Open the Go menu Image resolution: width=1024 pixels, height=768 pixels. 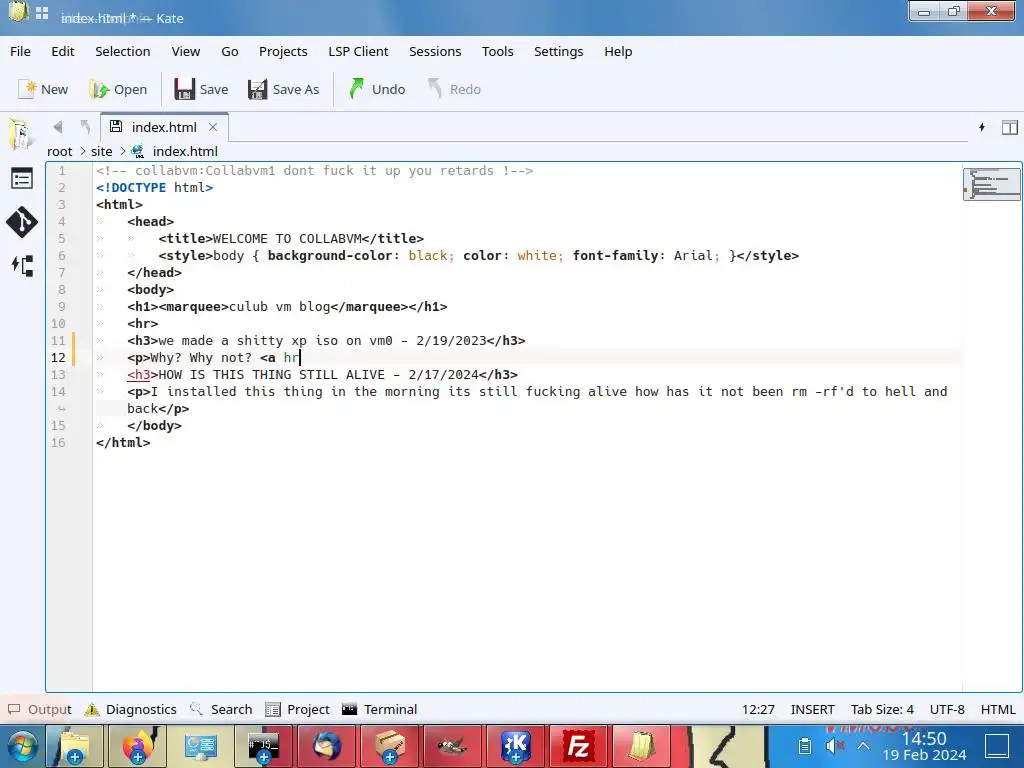[230, 52]
